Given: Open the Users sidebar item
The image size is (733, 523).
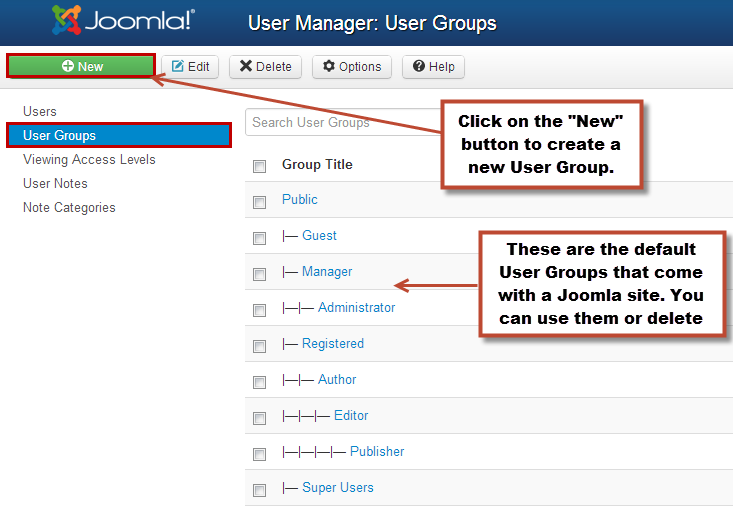Looking at the screenshot, I should (x=40, y=112).
